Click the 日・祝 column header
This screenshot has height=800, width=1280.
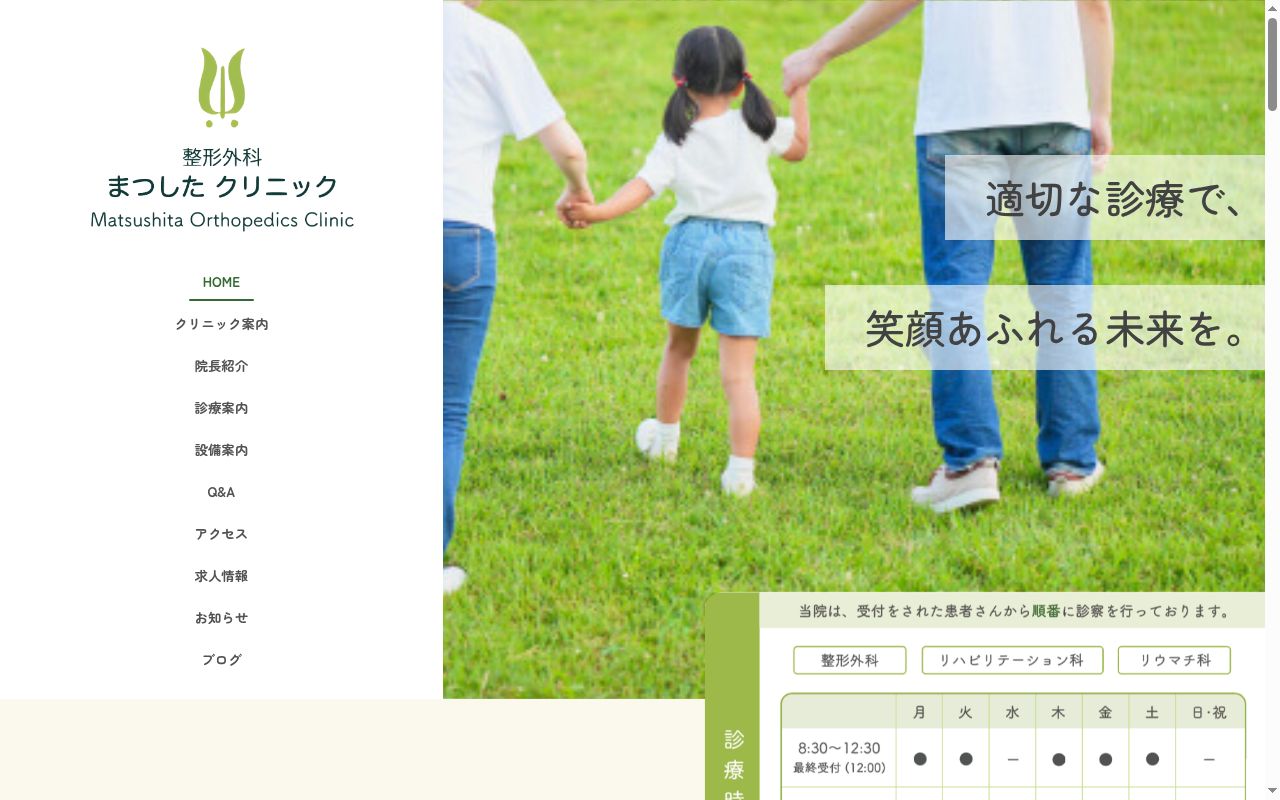click(1209, 712)
